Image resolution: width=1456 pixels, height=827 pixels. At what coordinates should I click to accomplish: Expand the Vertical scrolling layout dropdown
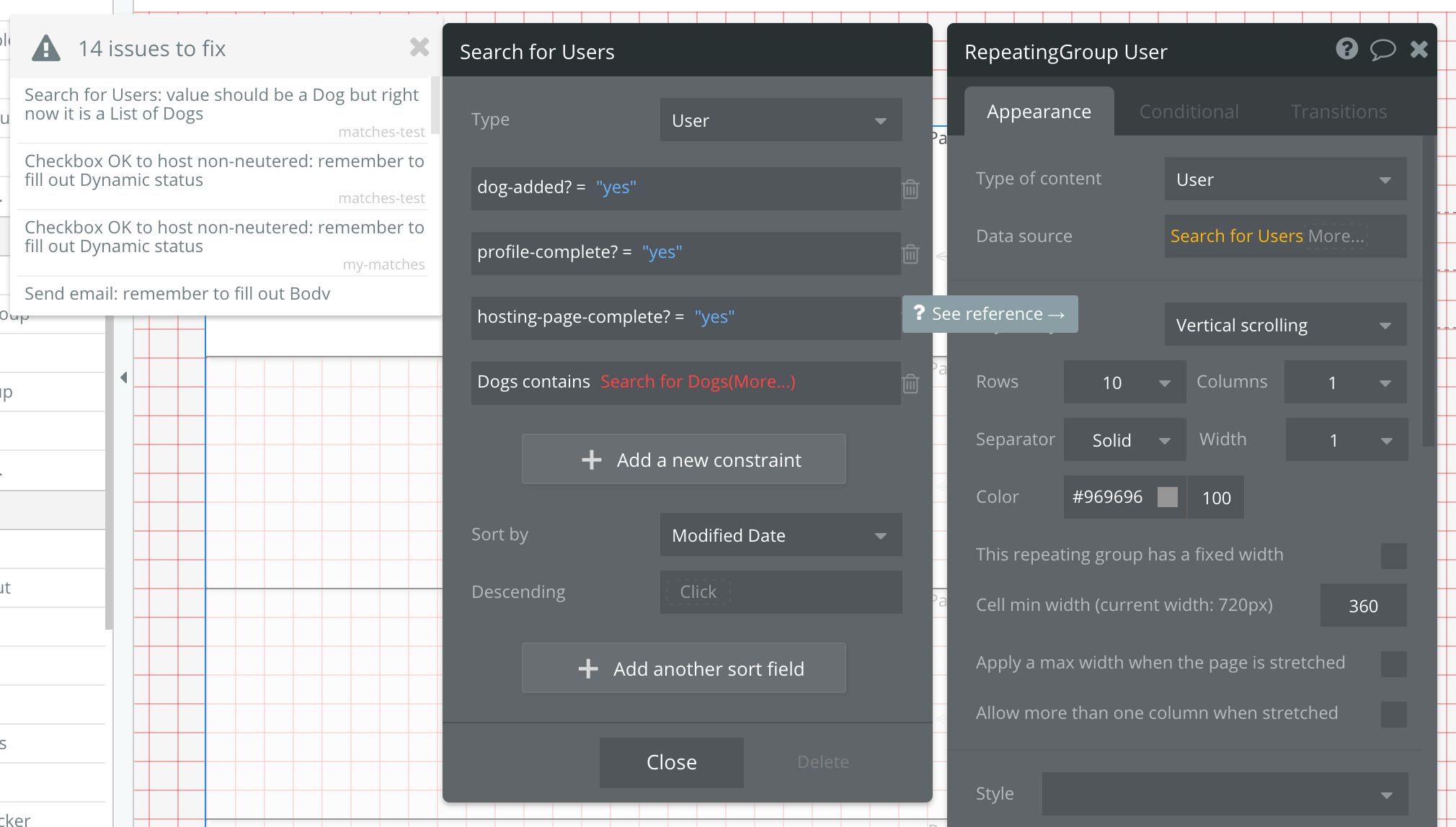(x=1285, y=325)
